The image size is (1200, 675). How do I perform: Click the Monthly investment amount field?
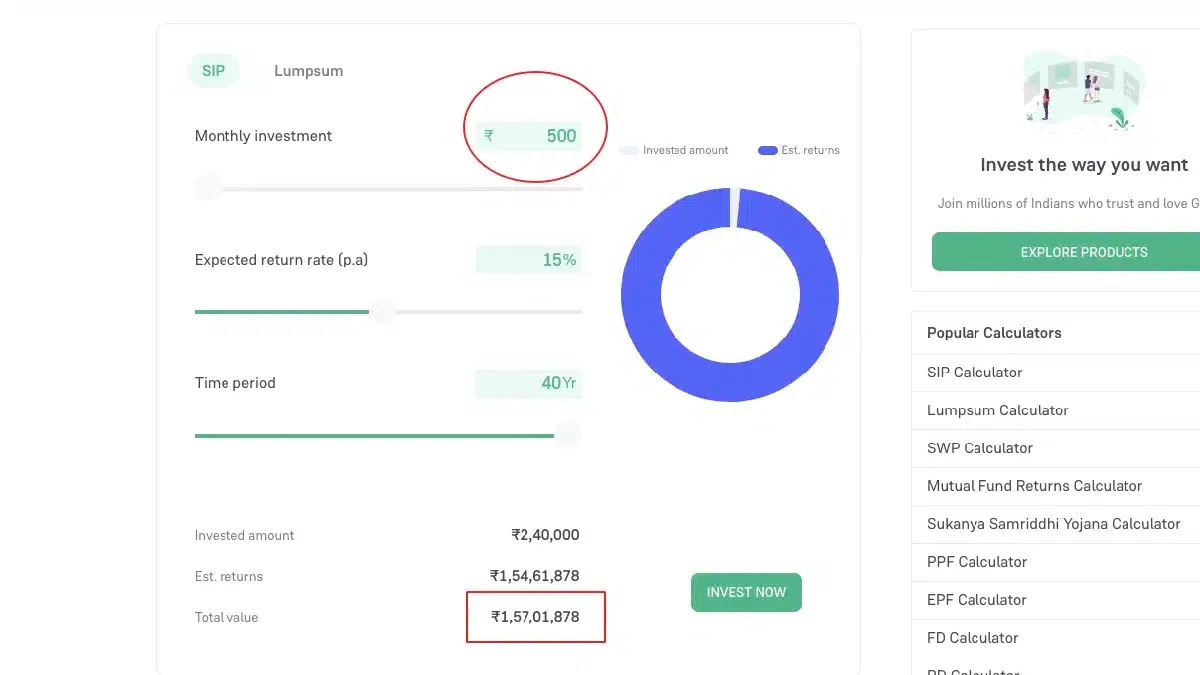tap(540, 136)
